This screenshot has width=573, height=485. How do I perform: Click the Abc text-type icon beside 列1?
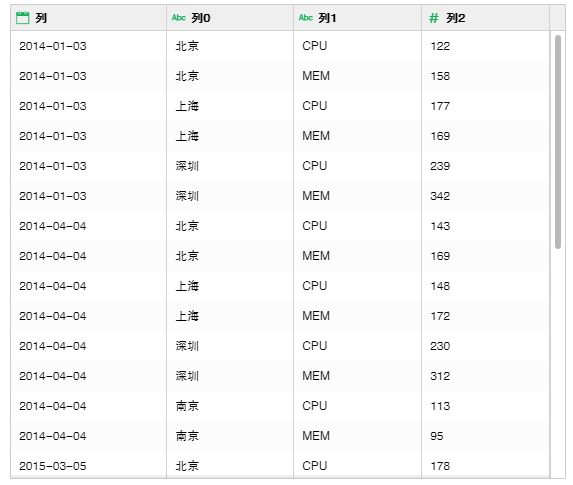[x=306, y=18]
